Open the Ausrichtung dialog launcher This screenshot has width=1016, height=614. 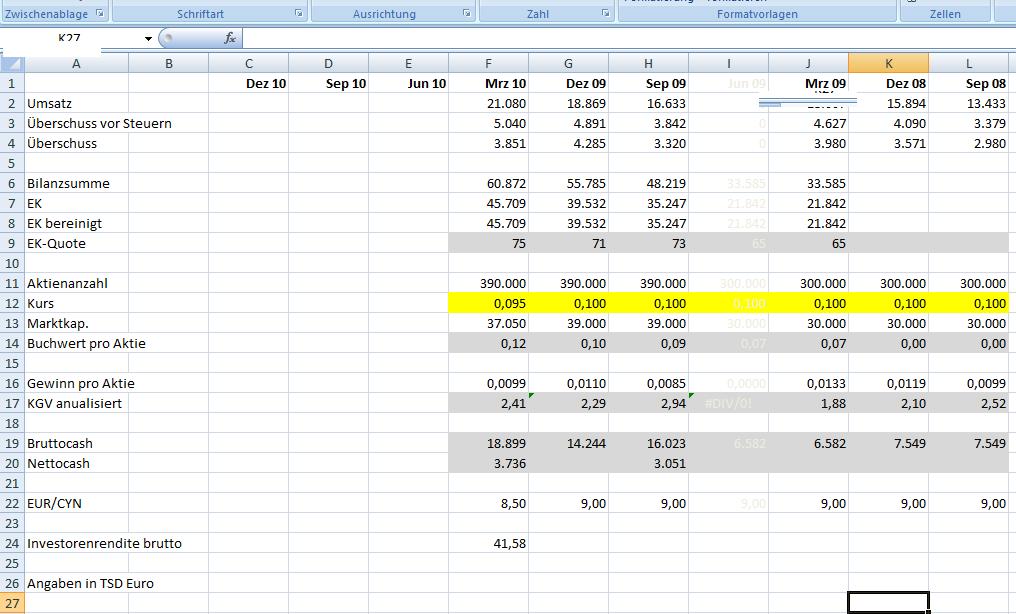[x=467, y=14]
